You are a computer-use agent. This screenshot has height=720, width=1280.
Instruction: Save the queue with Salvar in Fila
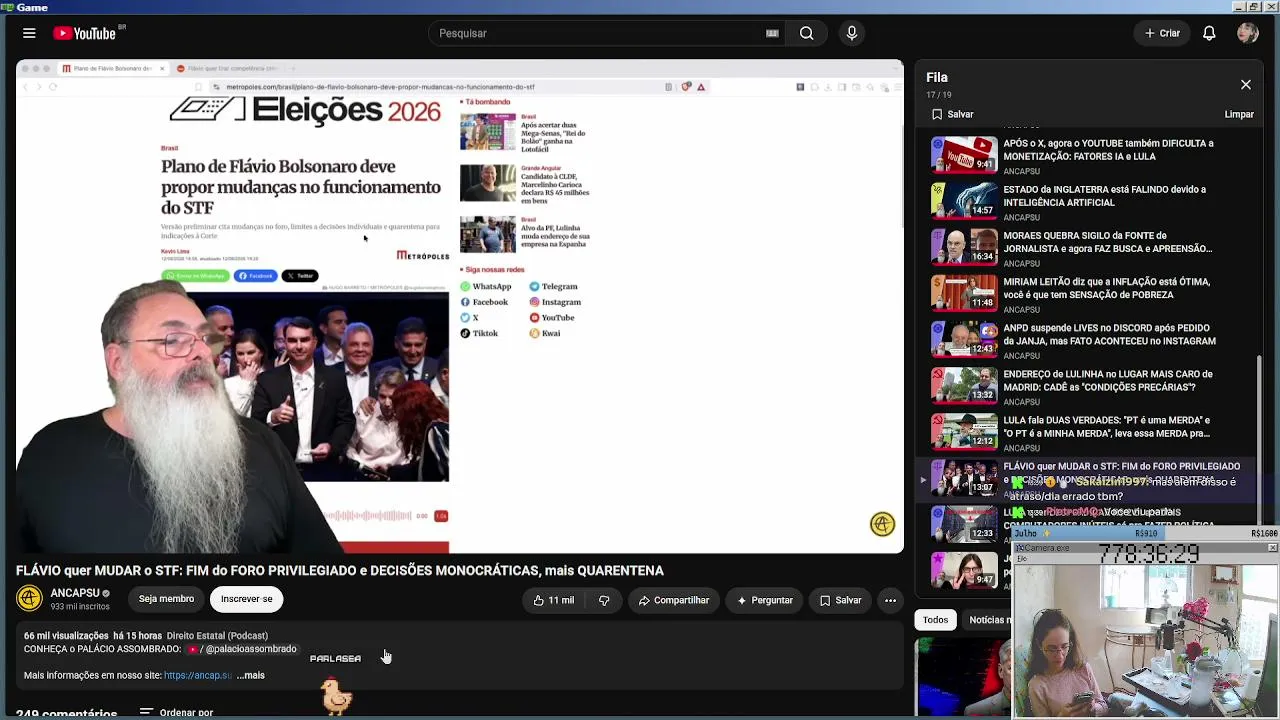coord(952,114)
